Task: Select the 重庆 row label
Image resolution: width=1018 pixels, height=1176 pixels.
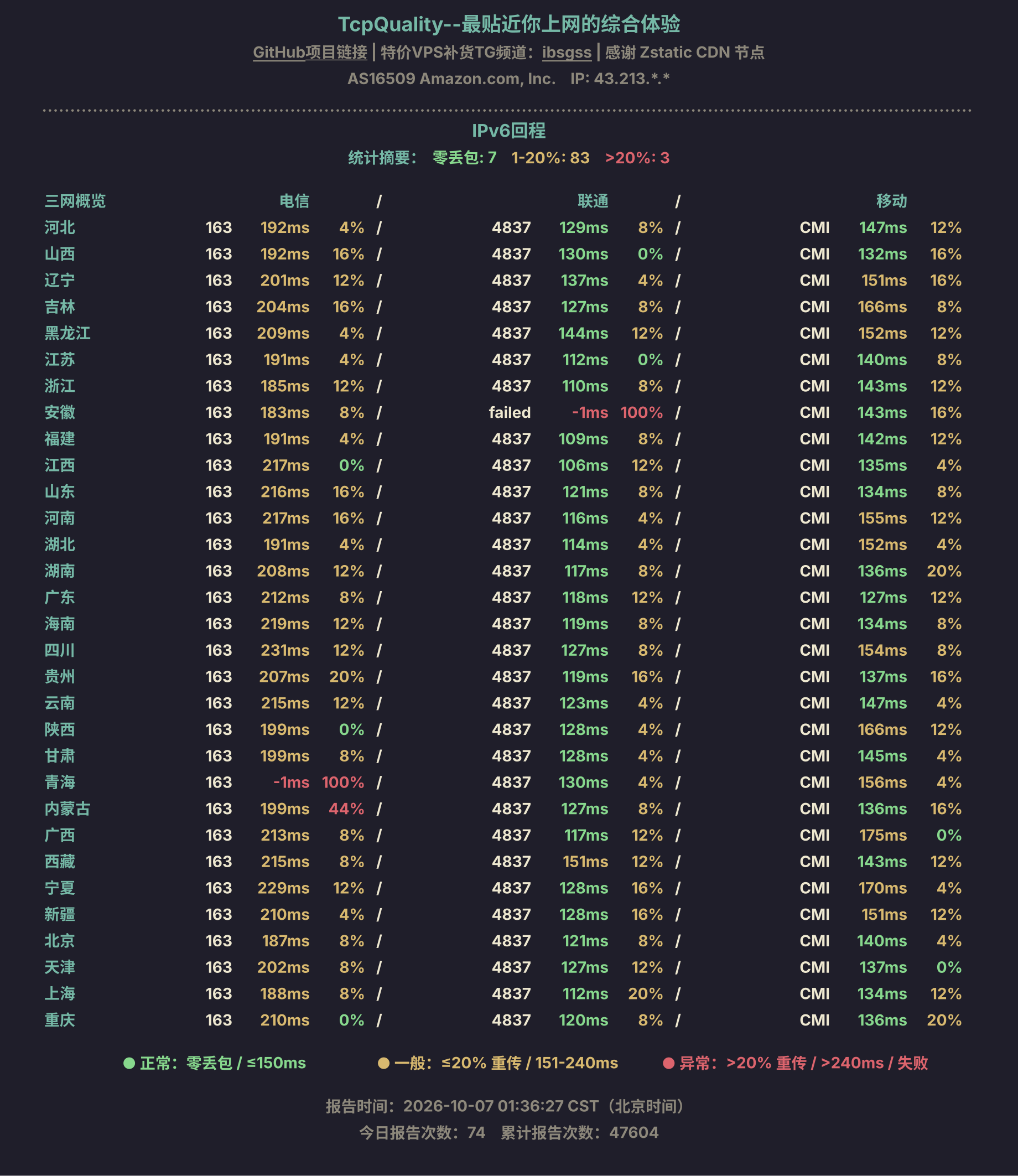Action: [x=60, y=1020]
